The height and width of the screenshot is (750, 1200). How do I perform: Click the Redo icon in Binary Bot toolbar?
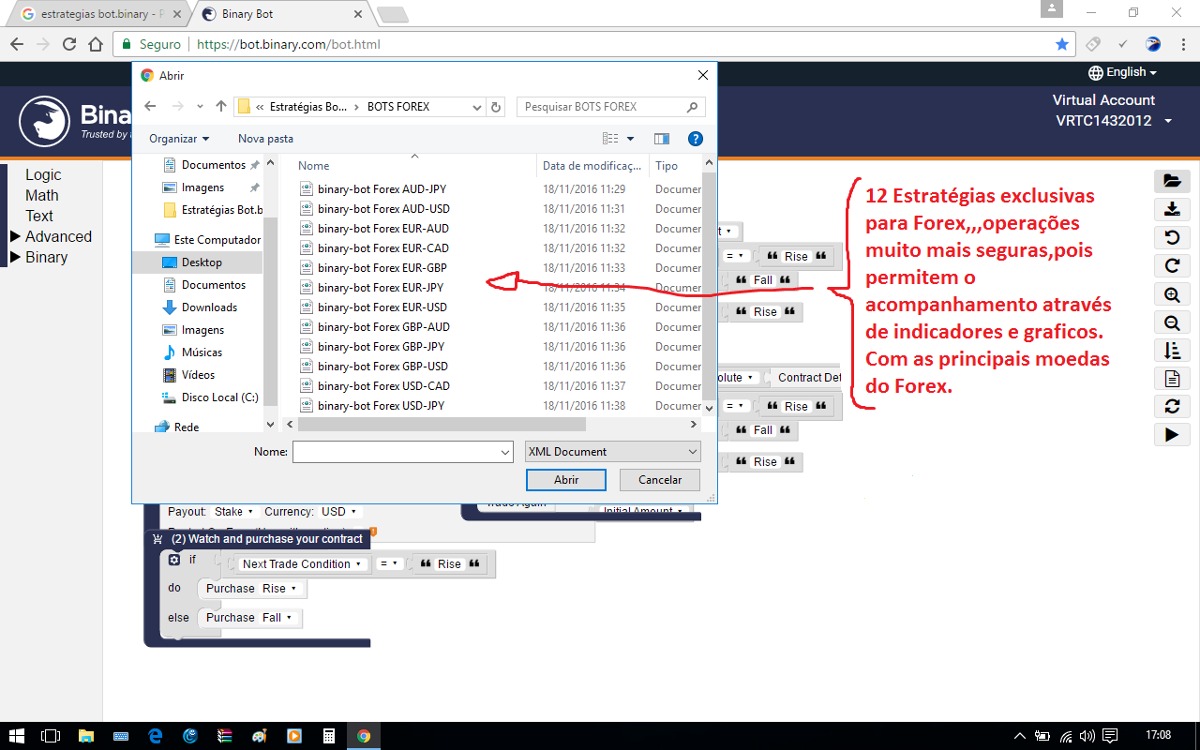tap(1172, 266)
